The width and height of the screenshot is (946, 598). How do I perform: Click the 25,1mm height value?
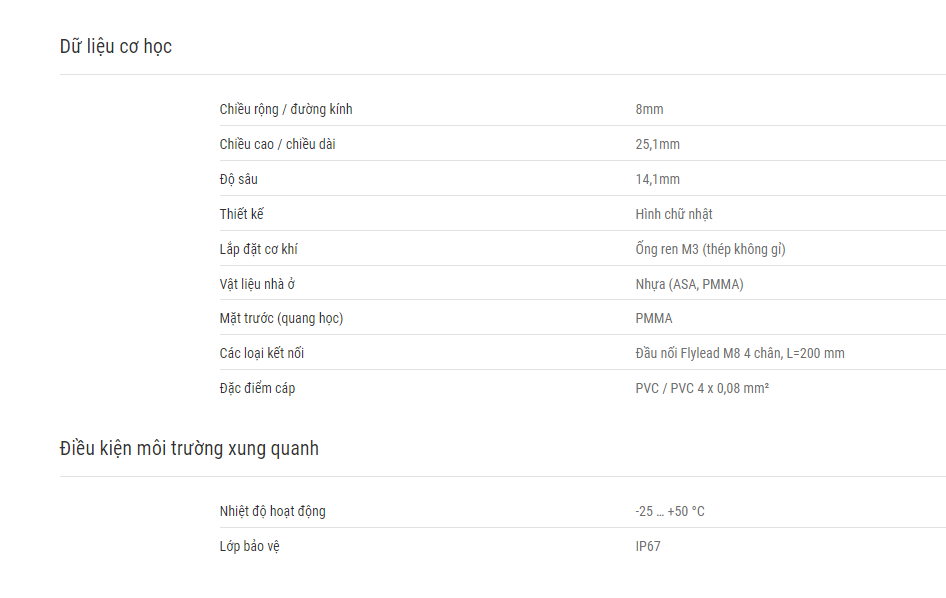[658, 144]
